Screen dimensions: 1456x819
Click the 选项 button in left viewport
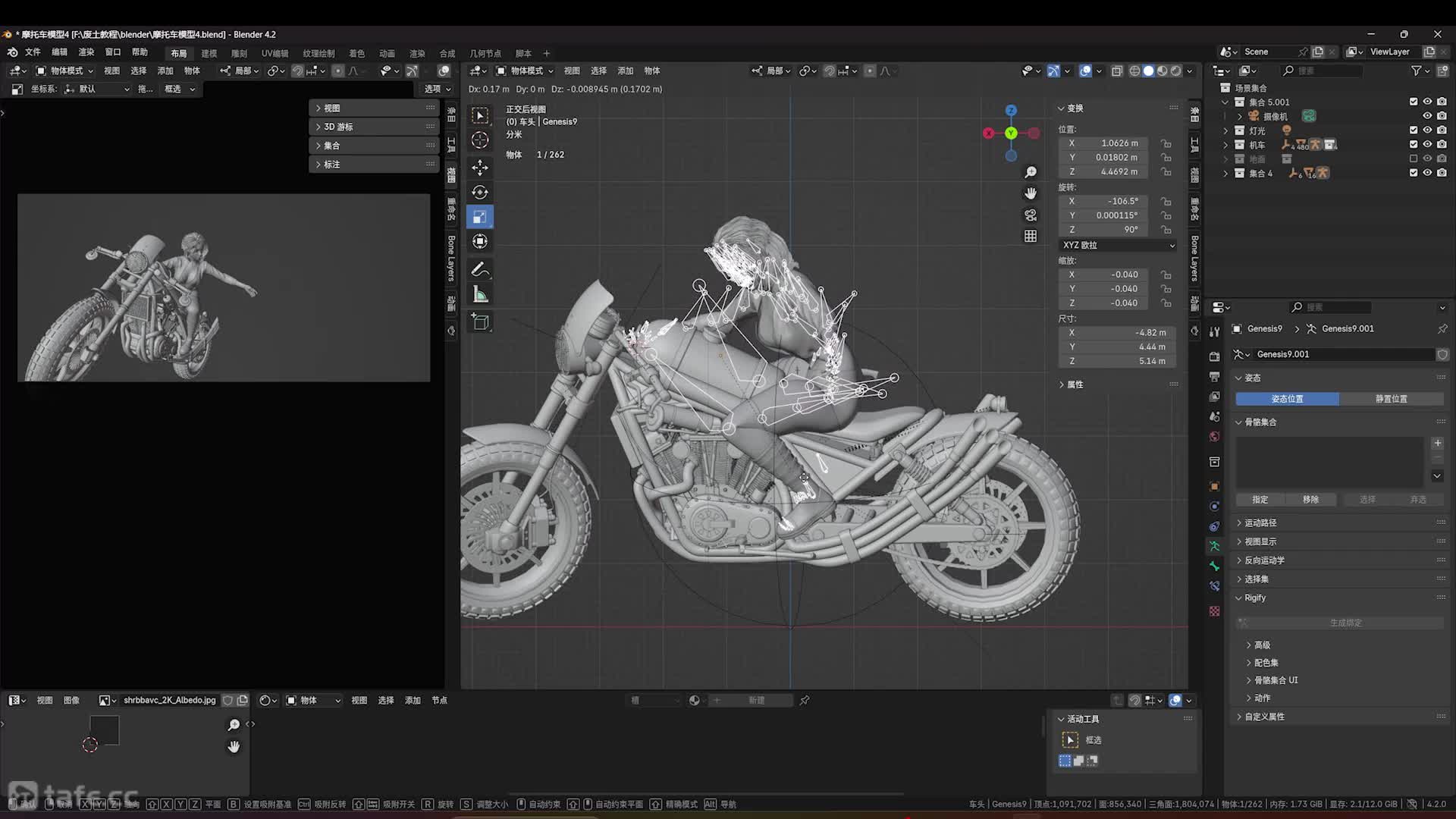[437, 89]
